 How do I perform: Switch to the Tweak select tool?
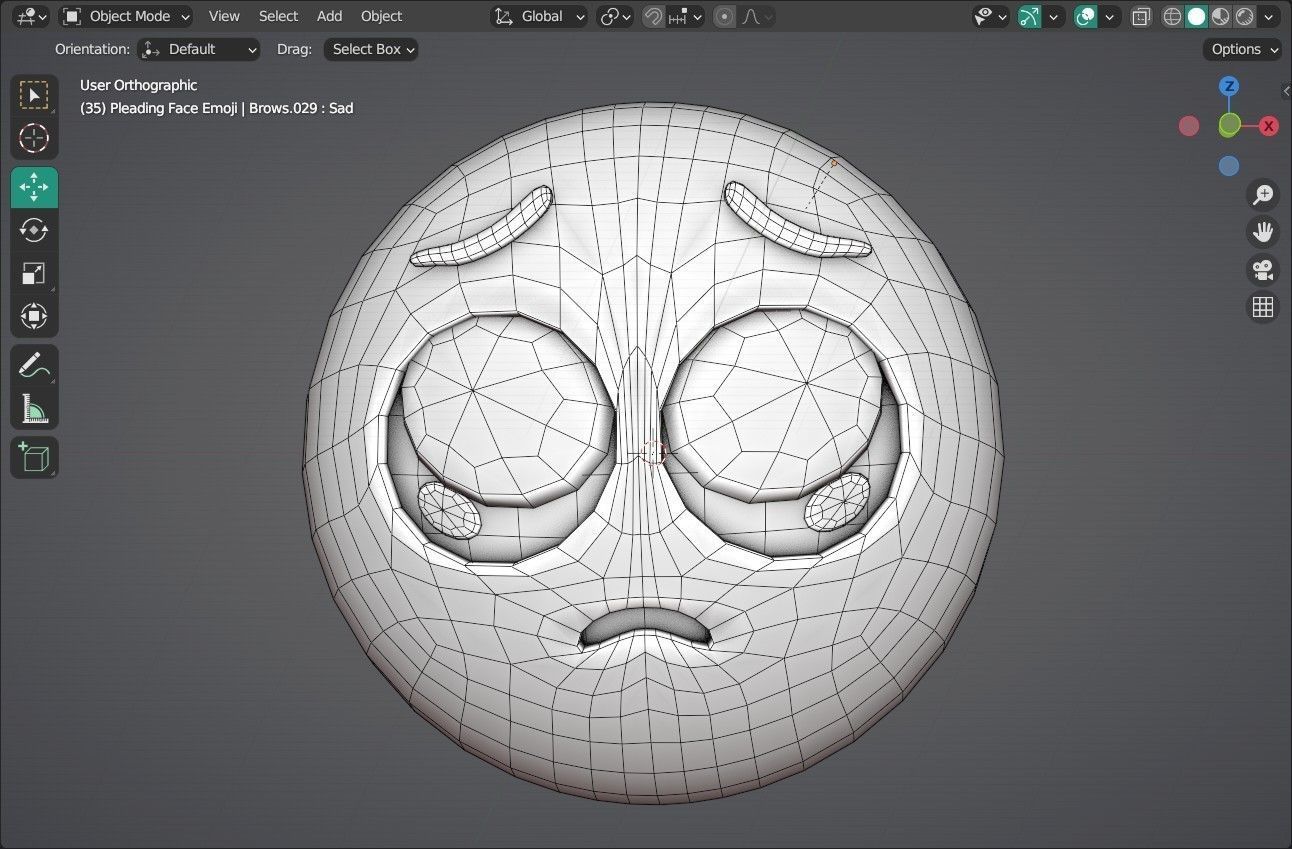(34, 95)
